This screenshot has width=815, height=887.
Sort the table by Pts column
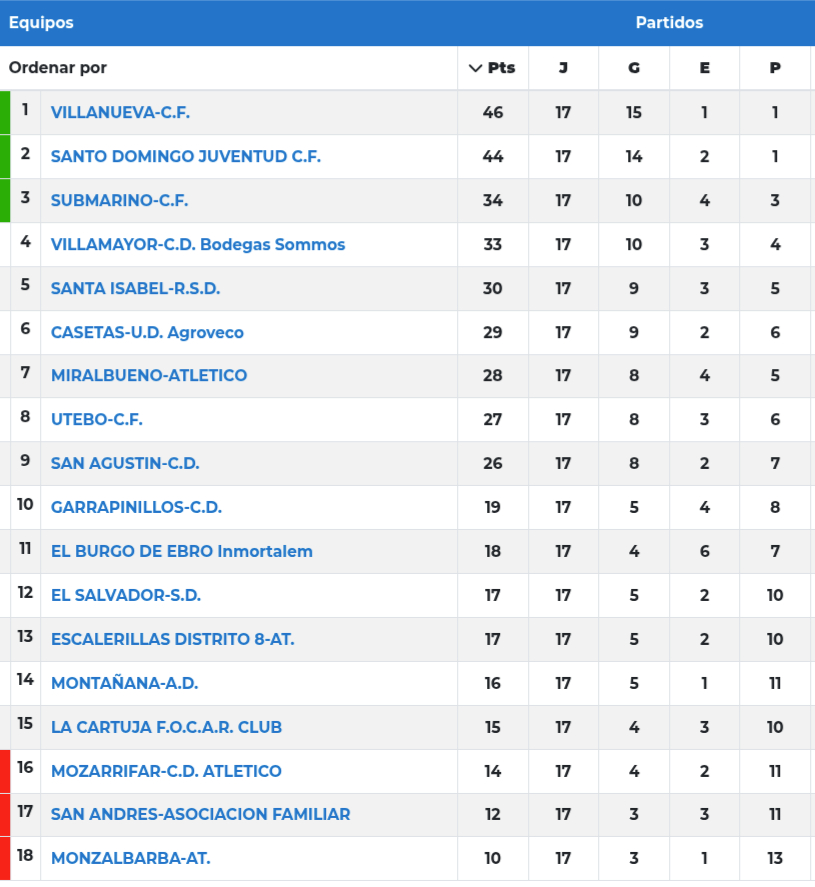[x=502, y=68]
